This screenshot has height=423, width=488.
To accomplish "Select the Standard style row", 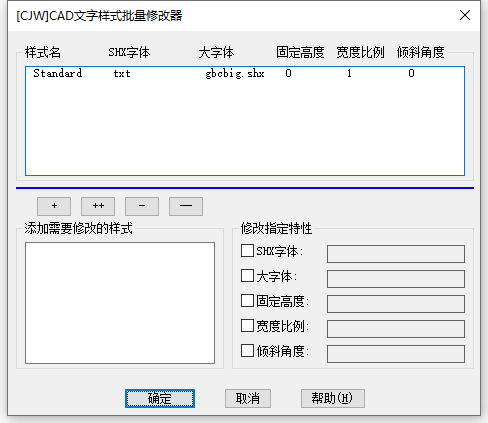I will [x=245, y=73].
